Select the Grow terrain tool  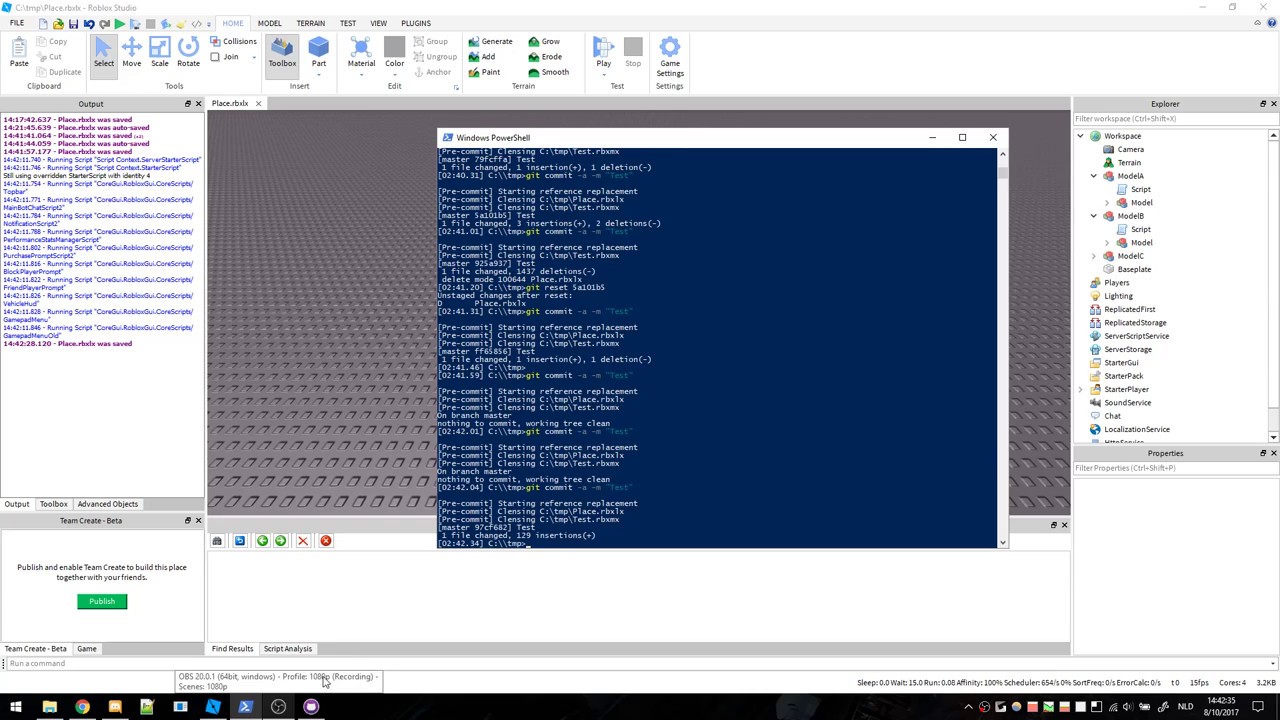click(x=544, y=42)
